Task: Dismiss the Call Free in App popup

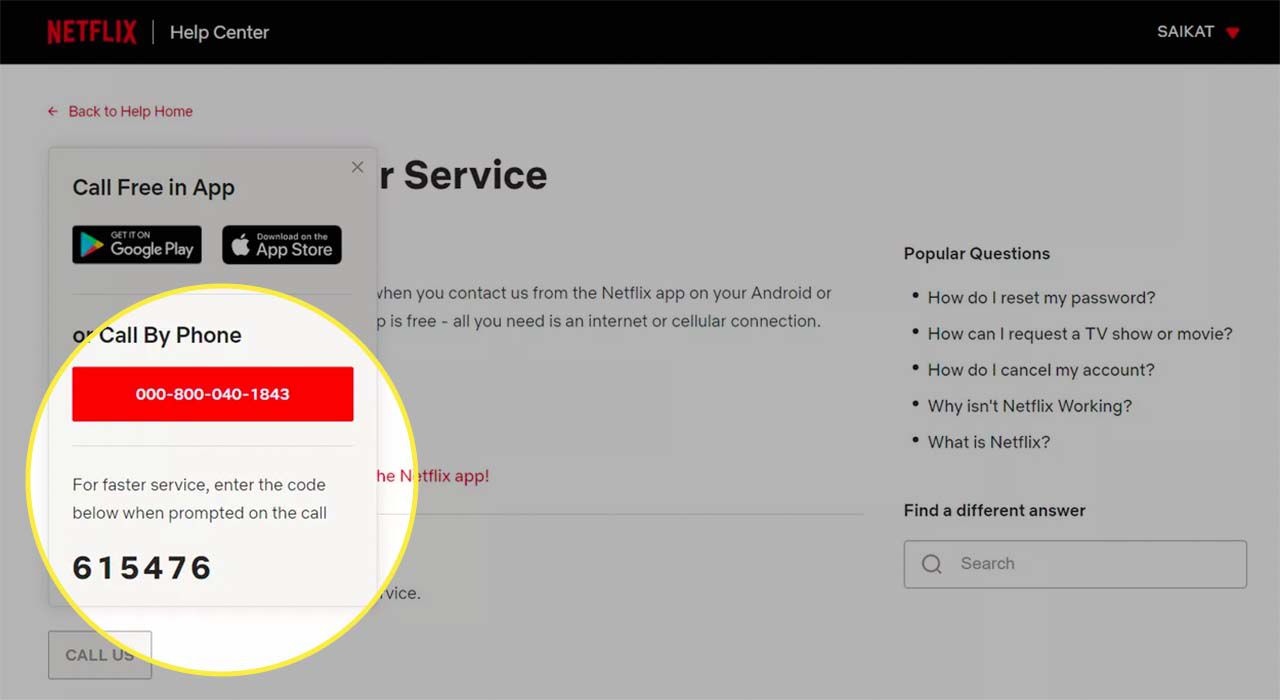Action: pyautogui.click(x=357, y=167)
